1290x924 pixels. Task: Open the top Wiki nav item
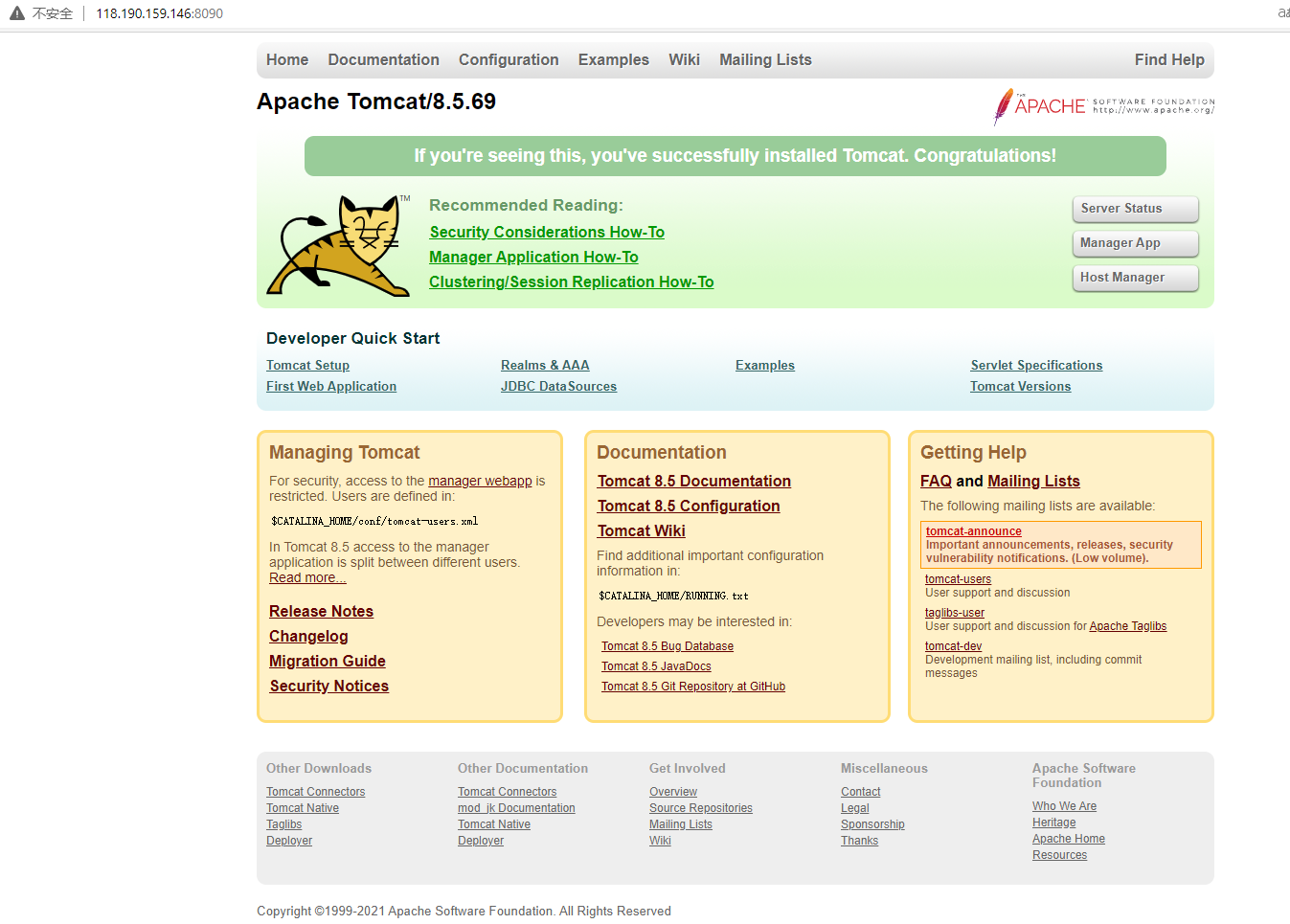[684, 59]
